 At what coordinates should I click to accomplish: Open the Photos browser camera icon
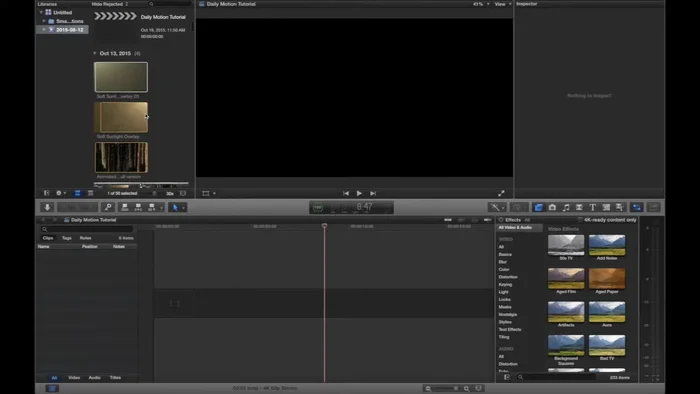click(552, 207)
